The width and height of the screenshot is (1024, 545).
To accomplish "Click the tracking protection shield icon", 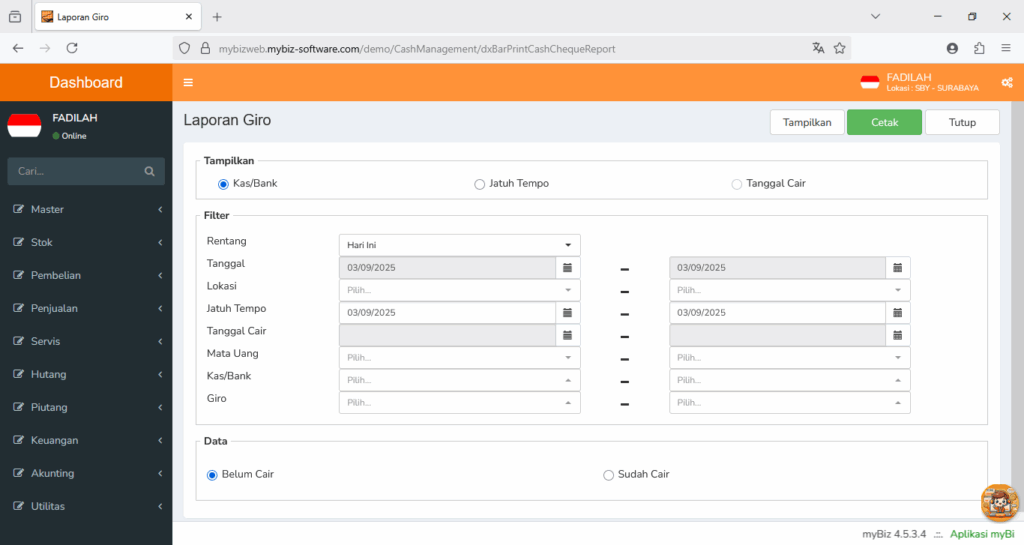I will pos(185,48).
